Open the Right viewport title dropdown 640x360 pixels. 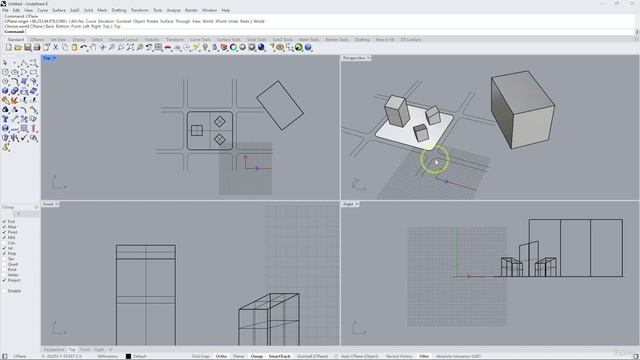pos(357,204)
